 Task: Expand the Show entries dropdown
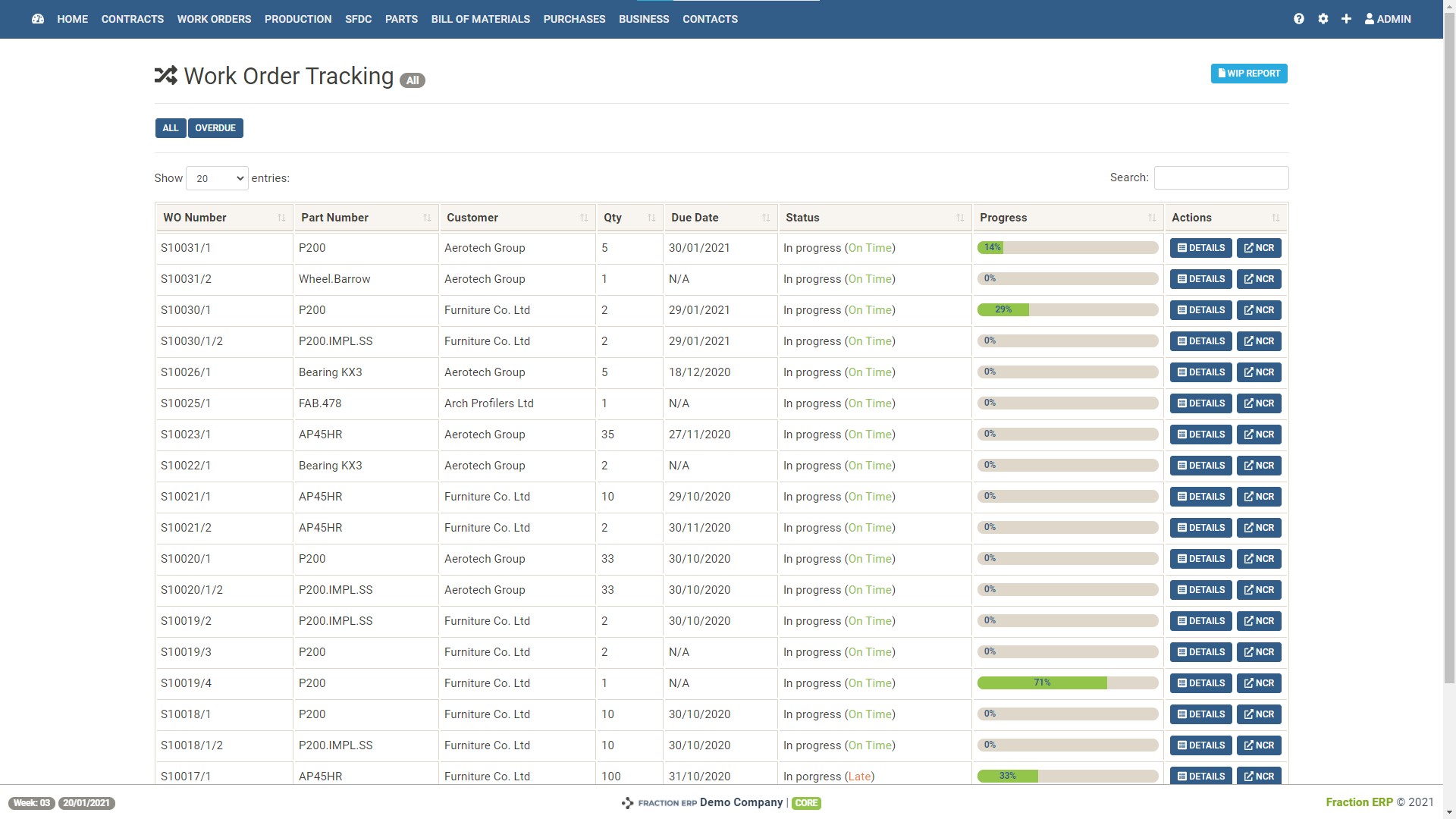pos(217,179)
